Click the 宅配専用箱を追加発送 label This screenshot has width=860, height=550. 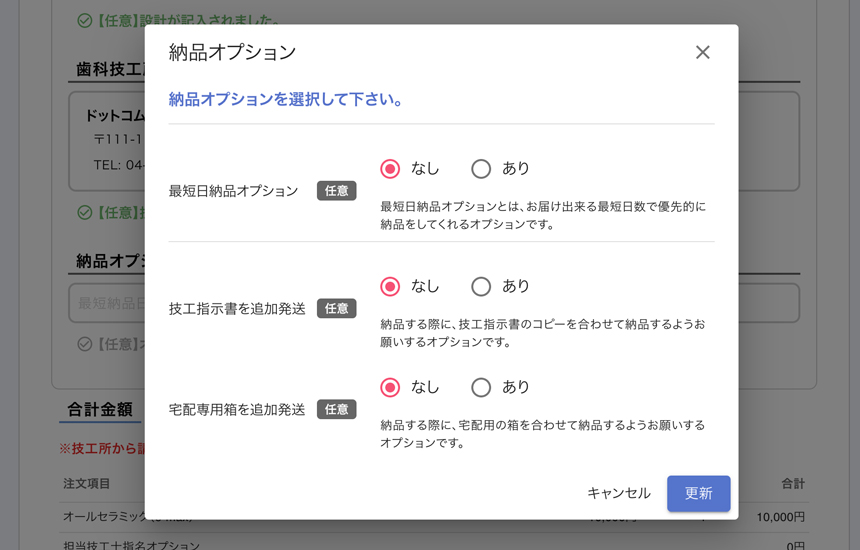pyautogui.click(x=237, y=409)
